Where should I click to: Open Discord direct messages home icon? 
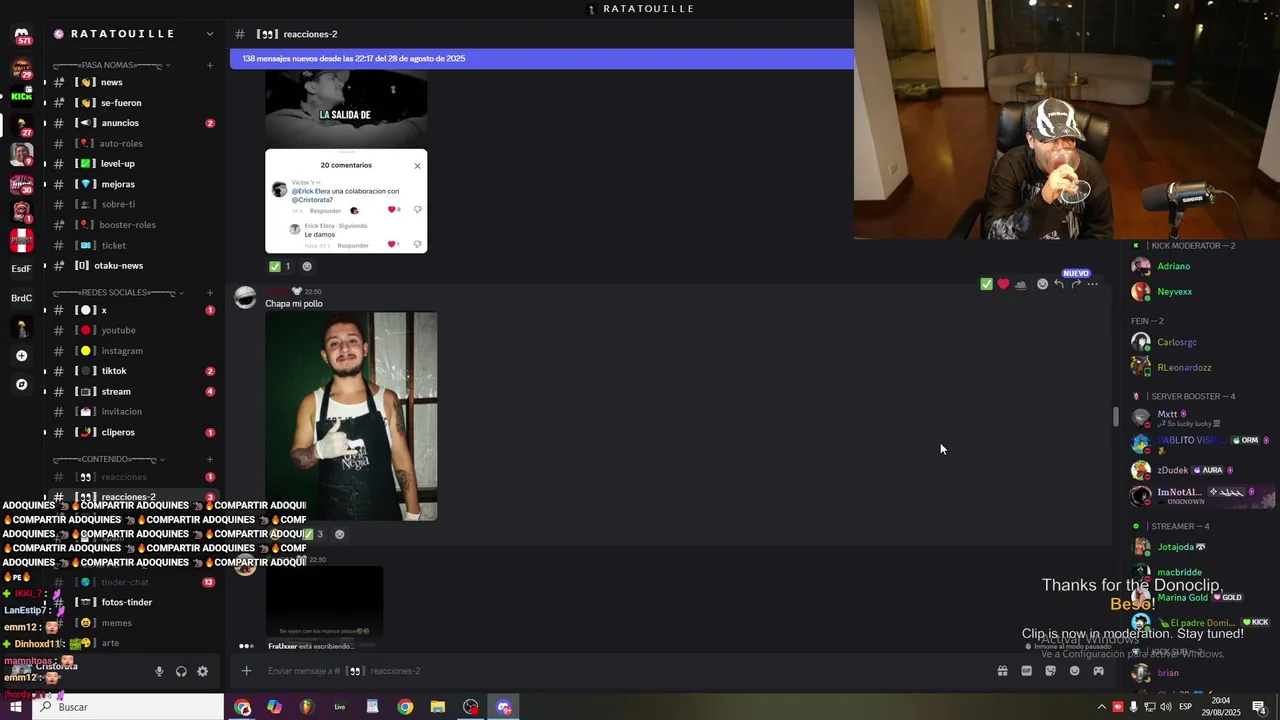click(22, 35)
